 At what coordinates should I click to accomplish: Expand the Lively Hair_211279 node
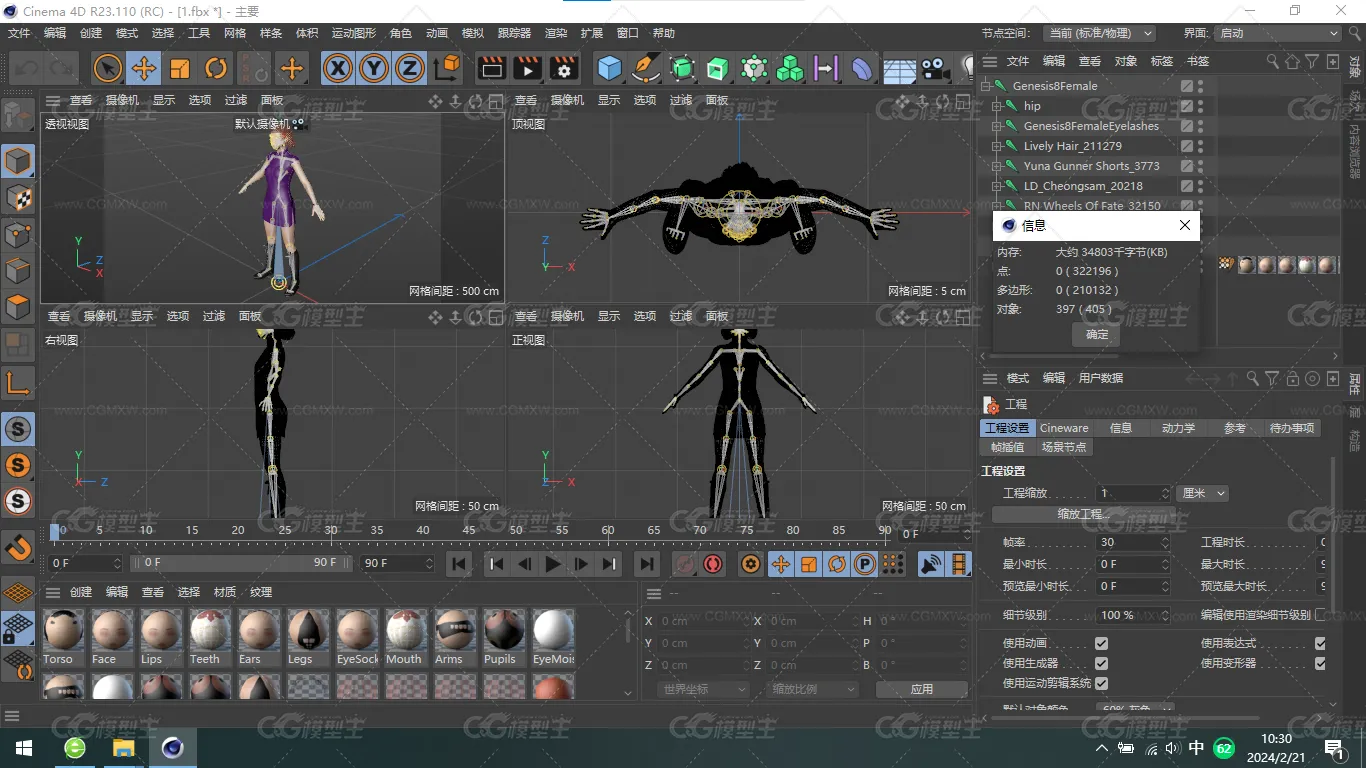997,146
